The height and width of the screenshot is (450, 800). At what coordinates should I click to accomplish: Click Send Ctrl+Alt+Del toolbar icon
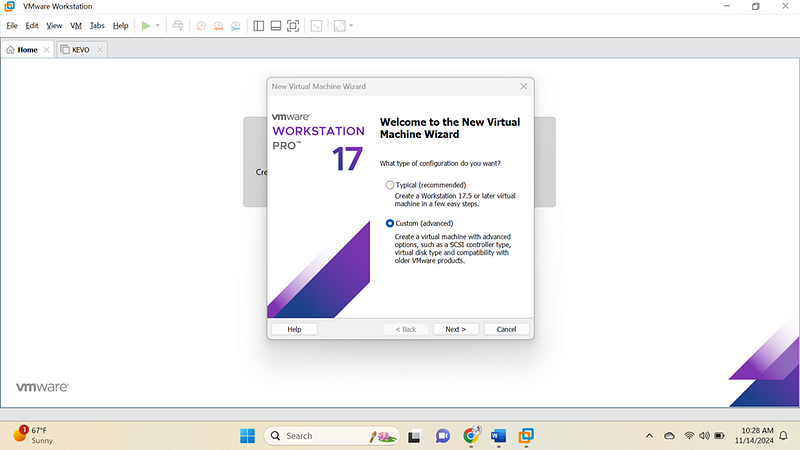[x=178, y=26]
